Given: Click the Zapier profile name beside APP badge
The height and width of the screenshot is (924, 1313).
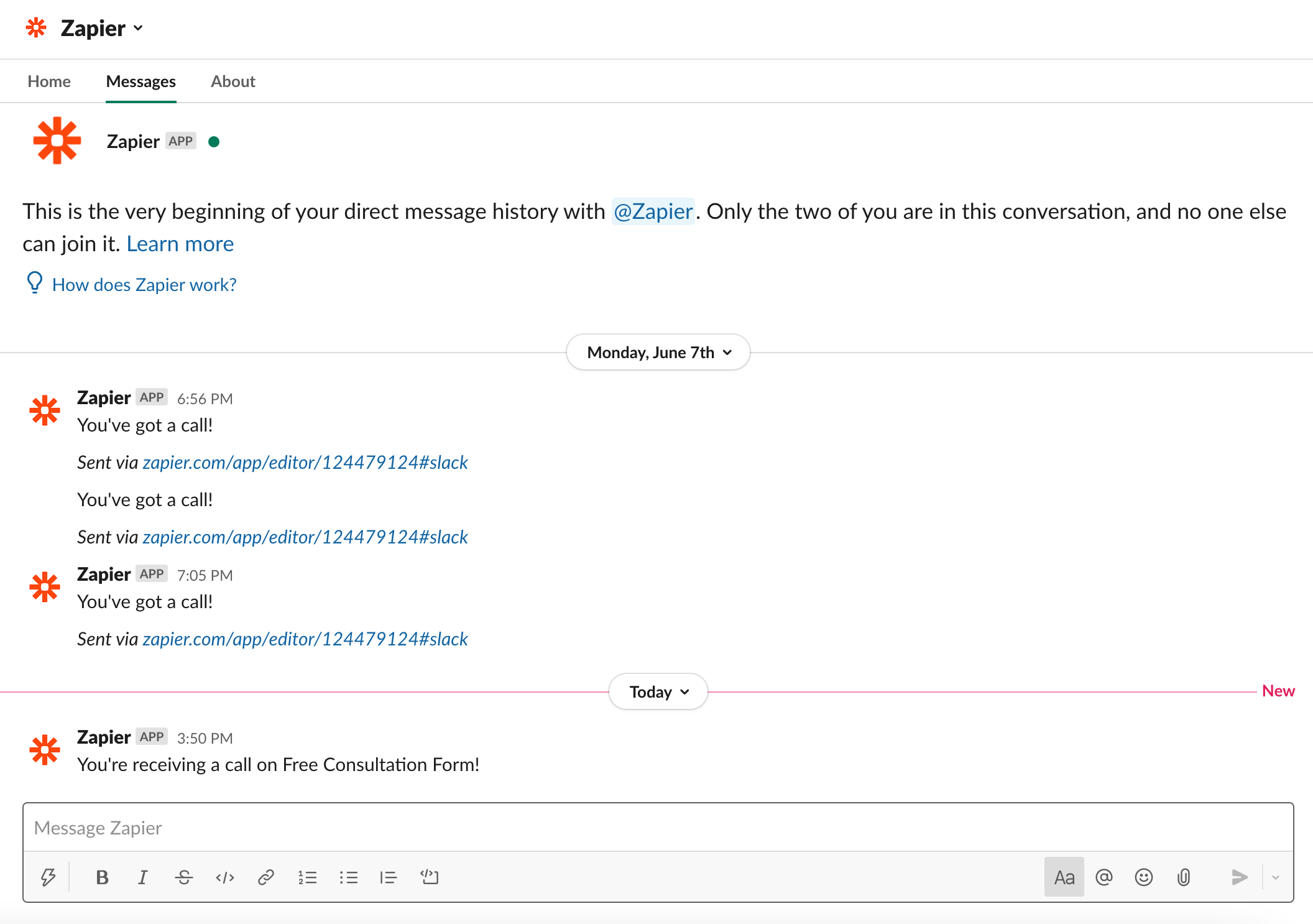Looking at the screenshot, I should (133, 141).
